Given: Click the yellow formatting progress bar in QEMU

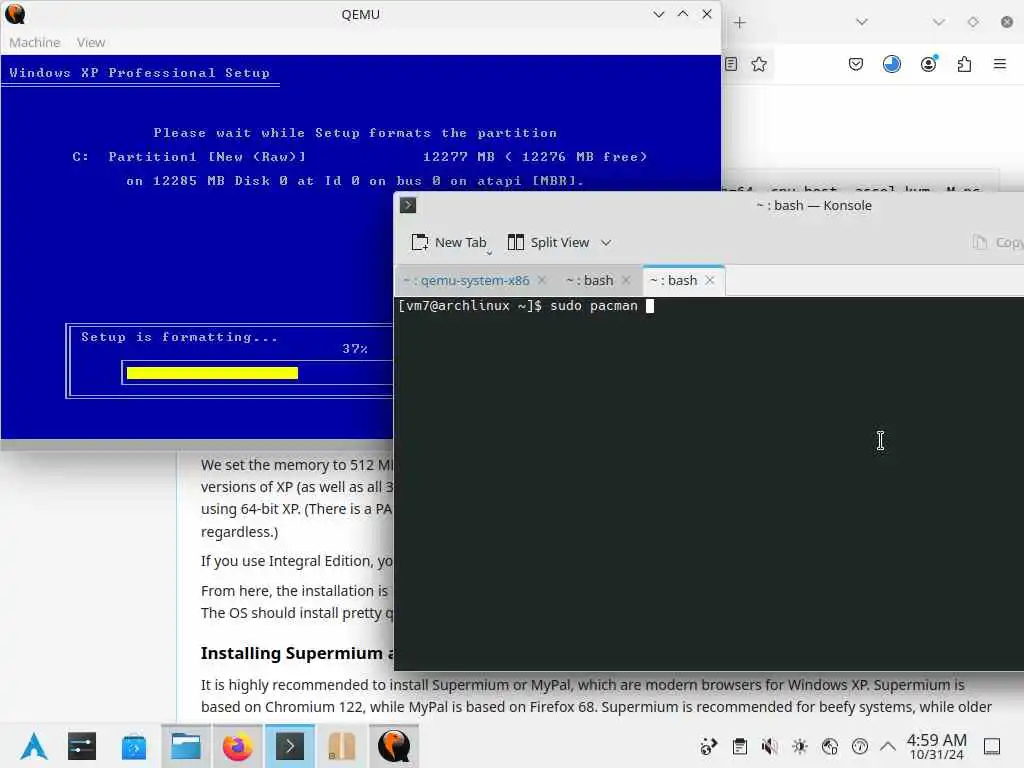Looking at the screenshot, I should tap(212, 373).
